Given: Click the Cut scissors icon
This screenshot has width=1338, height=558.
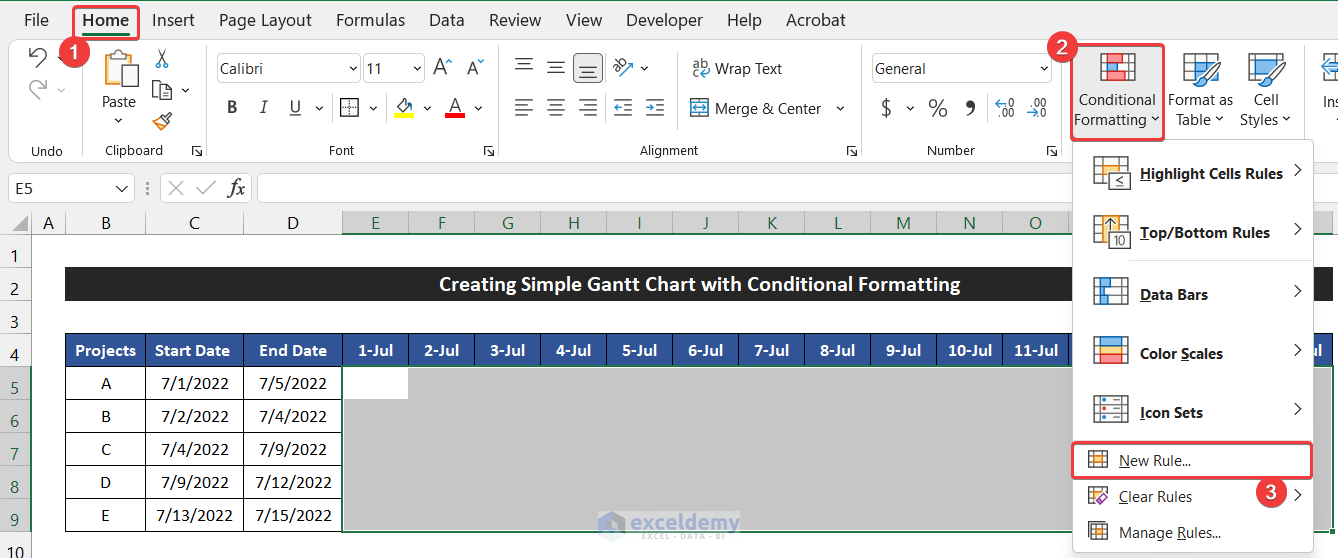Looking at the screenshot, I should point(162,59).
